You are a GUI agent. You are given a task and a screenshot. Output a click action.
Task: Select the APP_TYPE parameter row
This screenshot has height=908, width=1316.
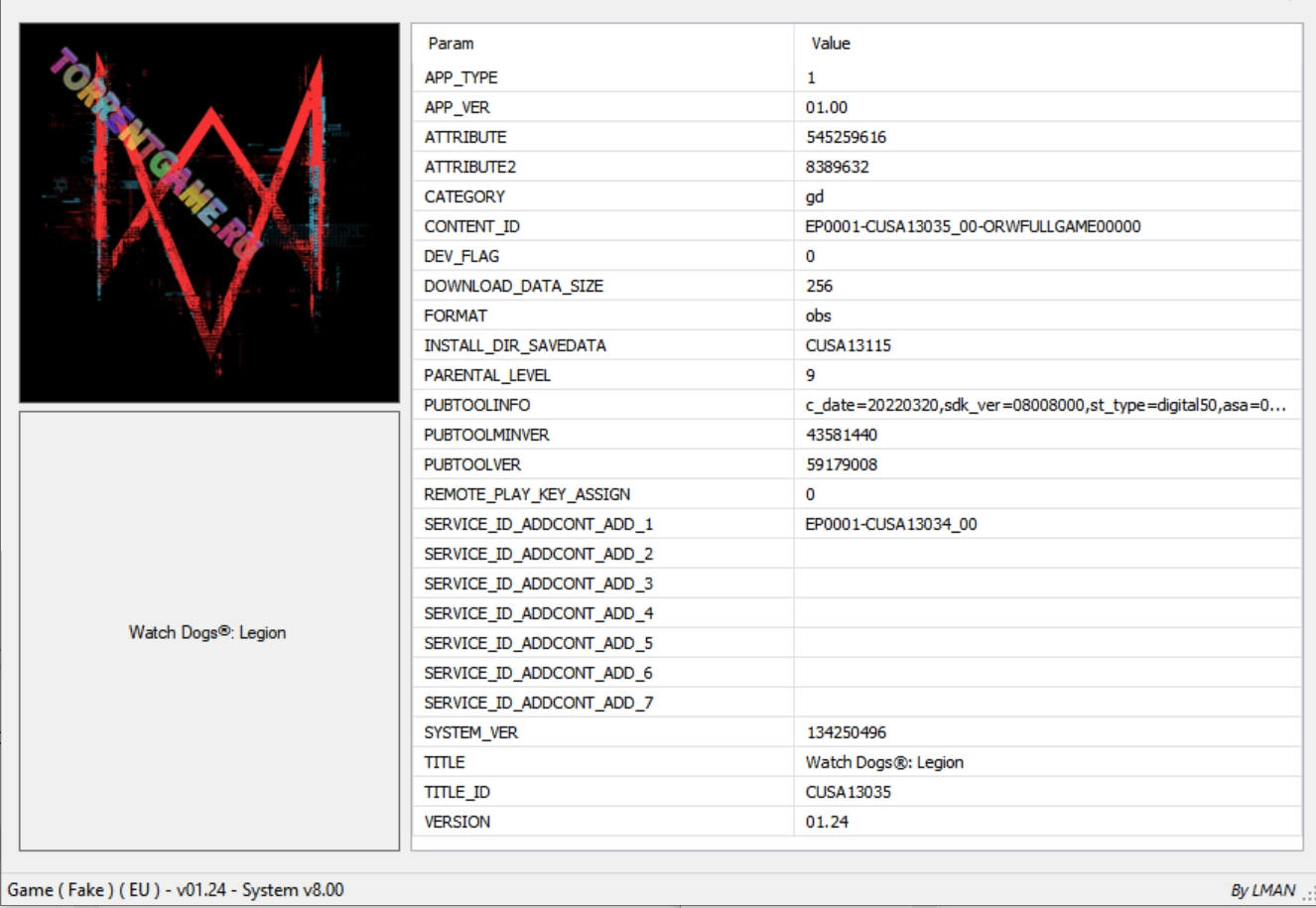pos(461,77)
